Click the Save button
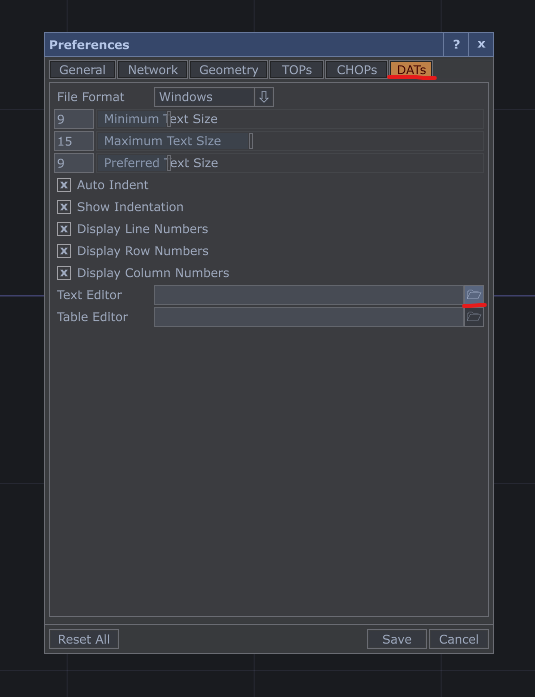Screen dimensions: 535x697 [x=397, y=639]
